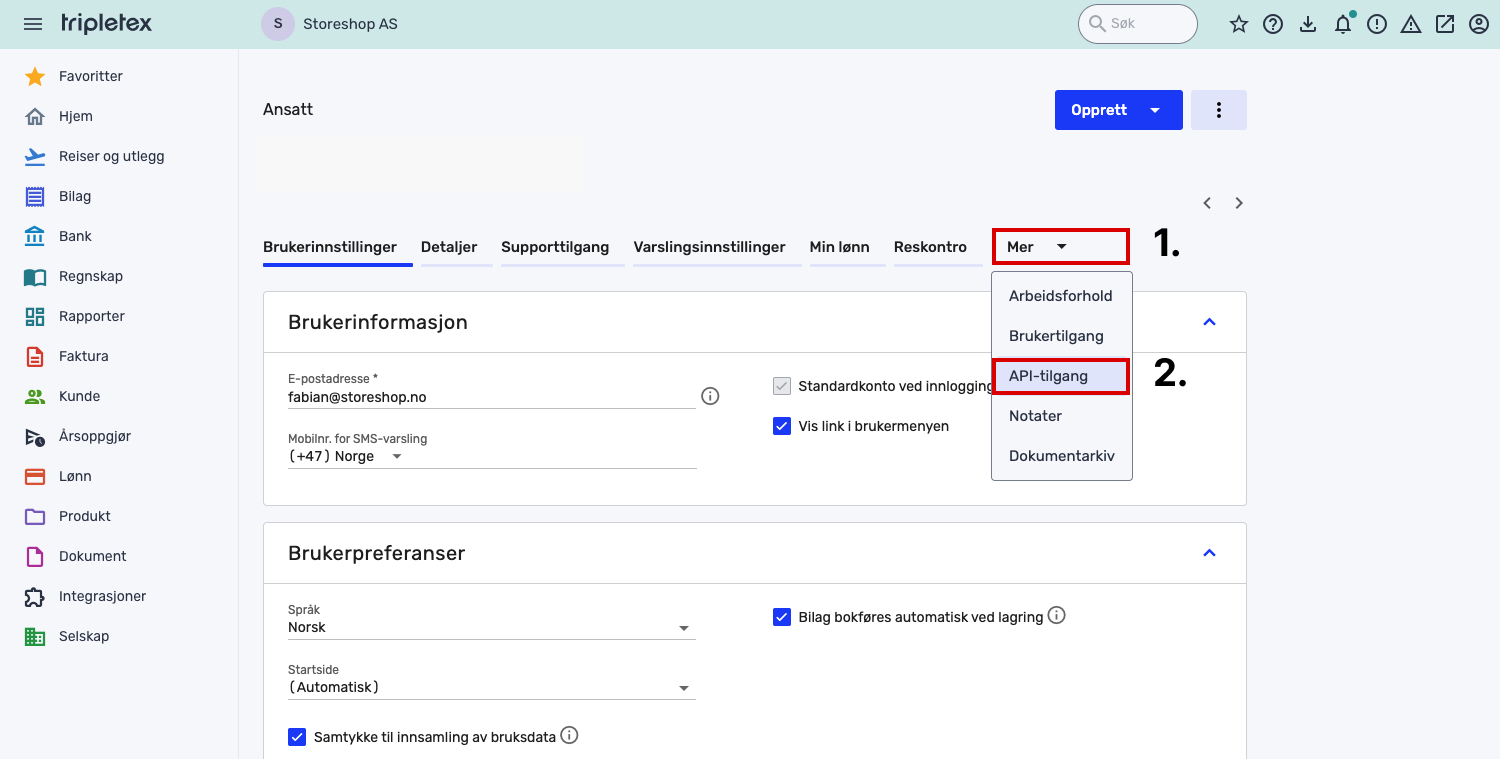Open Reiser og utlegg in sidebar
This screenshot has height=759, width=1500.
[x=111, y=156]
